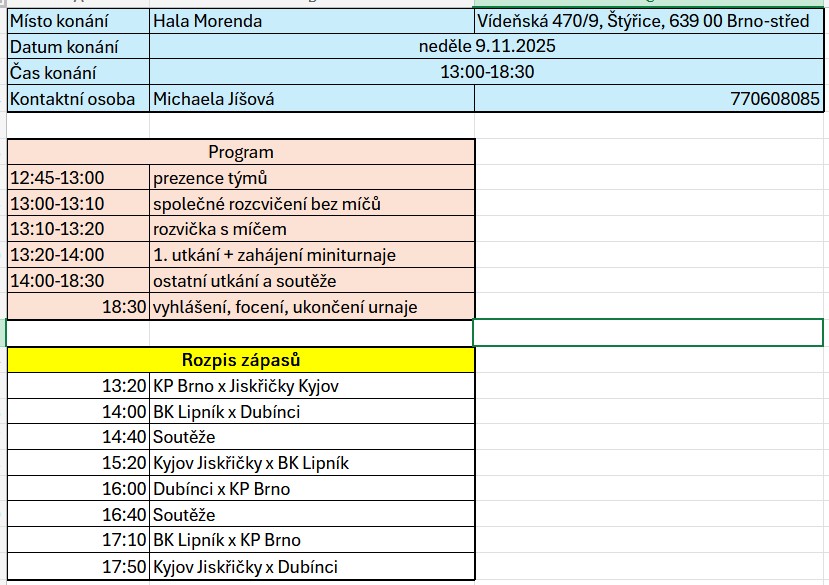Click the "prezence týmů" cell
This screenshot has height=585, width=829.
pos(310,178)
